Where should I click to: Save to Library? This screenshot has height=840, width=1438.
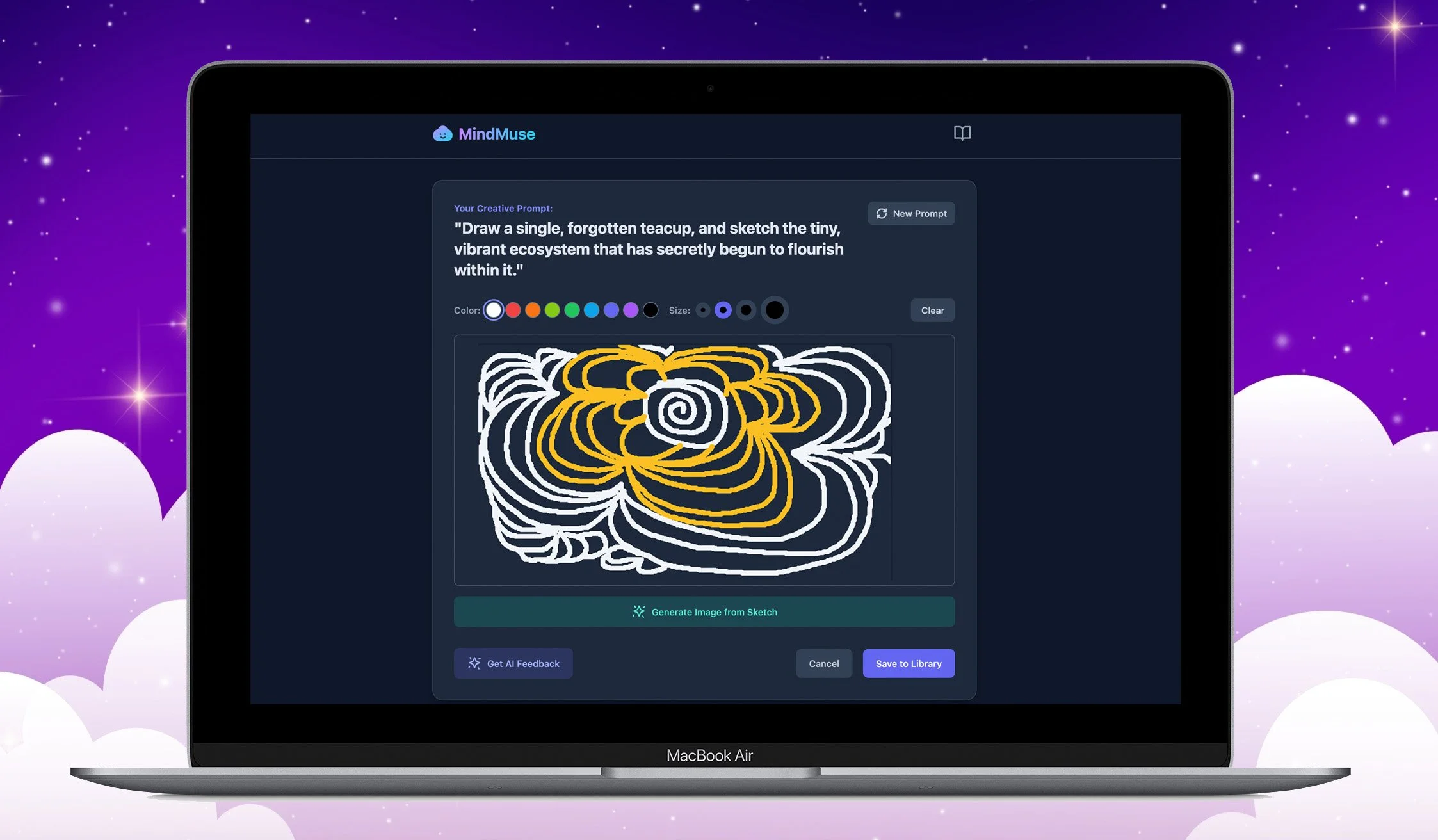pos(909,664)
